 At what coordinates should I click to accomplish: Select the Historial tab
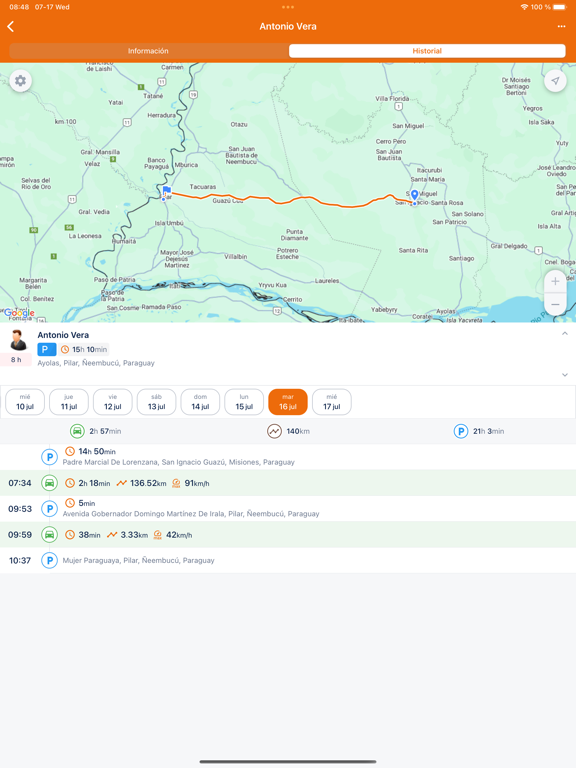click(x=427, y=51)
